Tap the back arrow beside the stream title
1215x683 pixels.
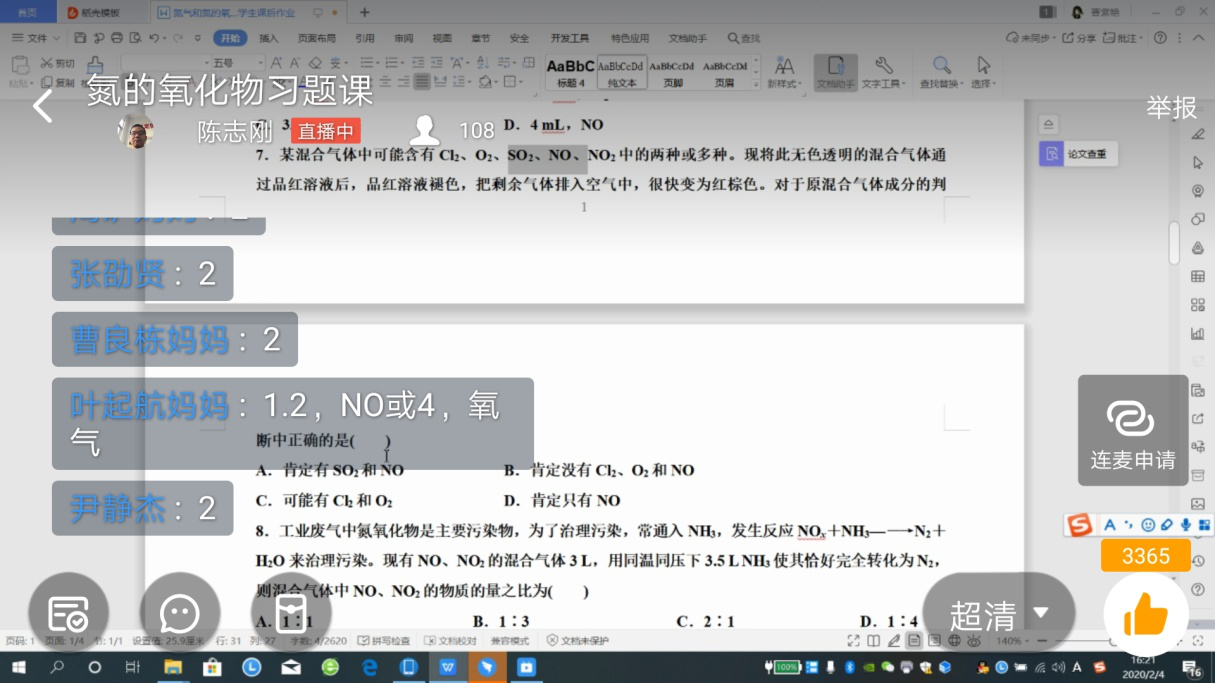pyautogui.click(x=42, y=106)
